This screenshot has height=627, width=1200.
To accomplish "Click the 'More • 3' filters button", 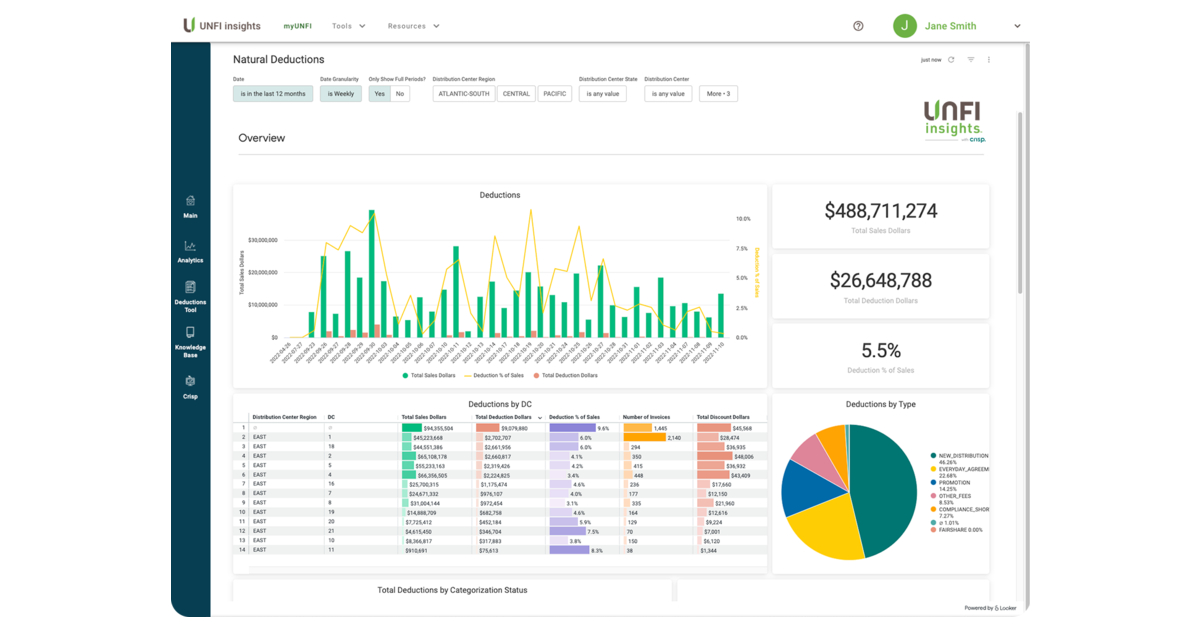I will (x=718, y=94).
